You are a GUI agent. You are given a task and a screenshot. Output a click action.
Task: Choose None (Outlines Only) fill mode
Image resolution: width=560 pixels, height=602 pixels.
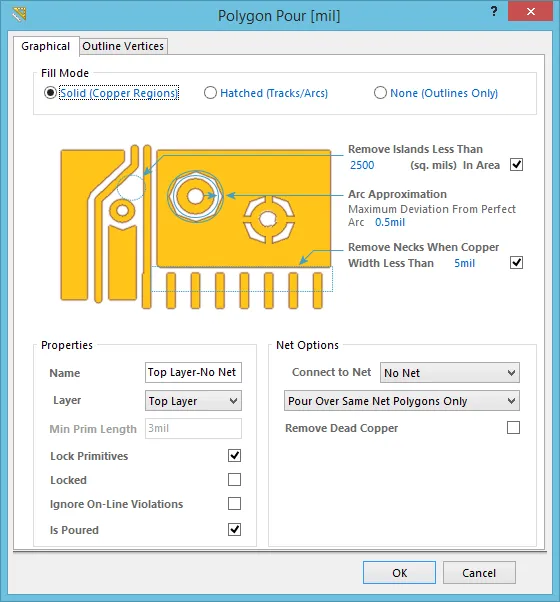[x=380, y=93]
